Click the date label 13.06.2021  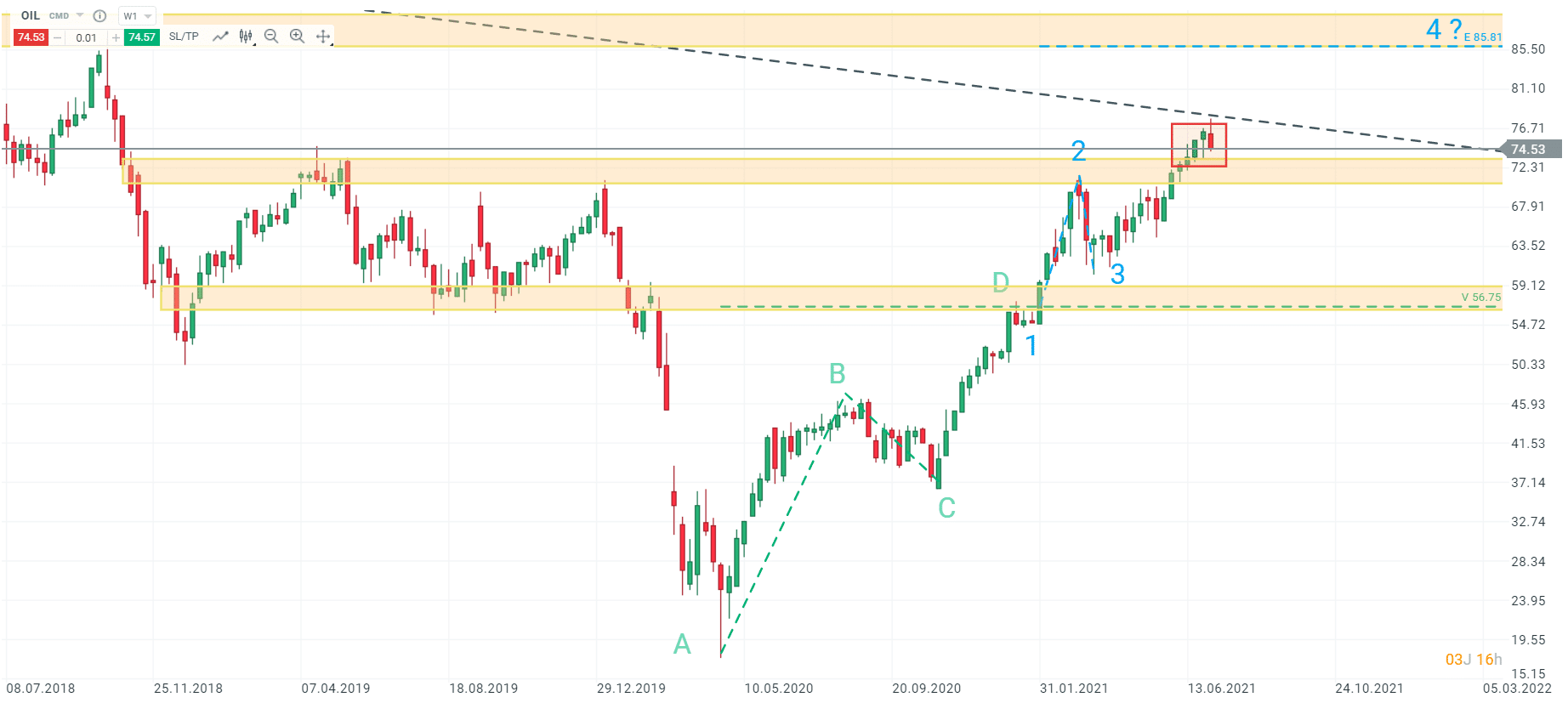(x=1222, y=689)
